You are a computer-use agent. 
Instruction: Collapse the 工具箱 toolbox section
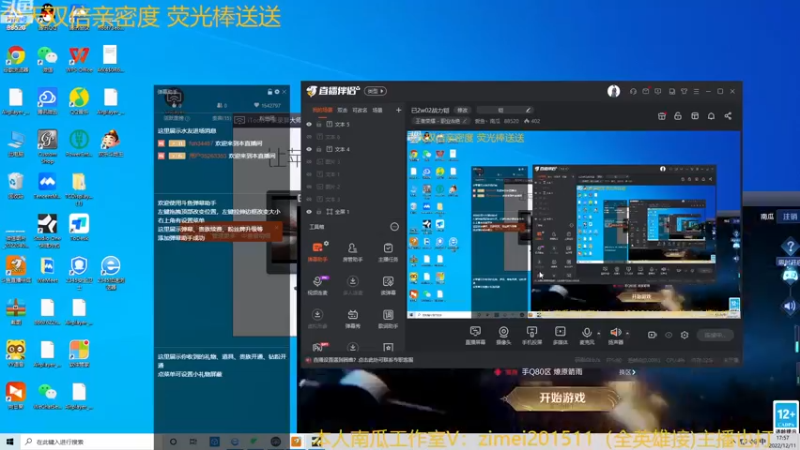(x=394, y=227)
